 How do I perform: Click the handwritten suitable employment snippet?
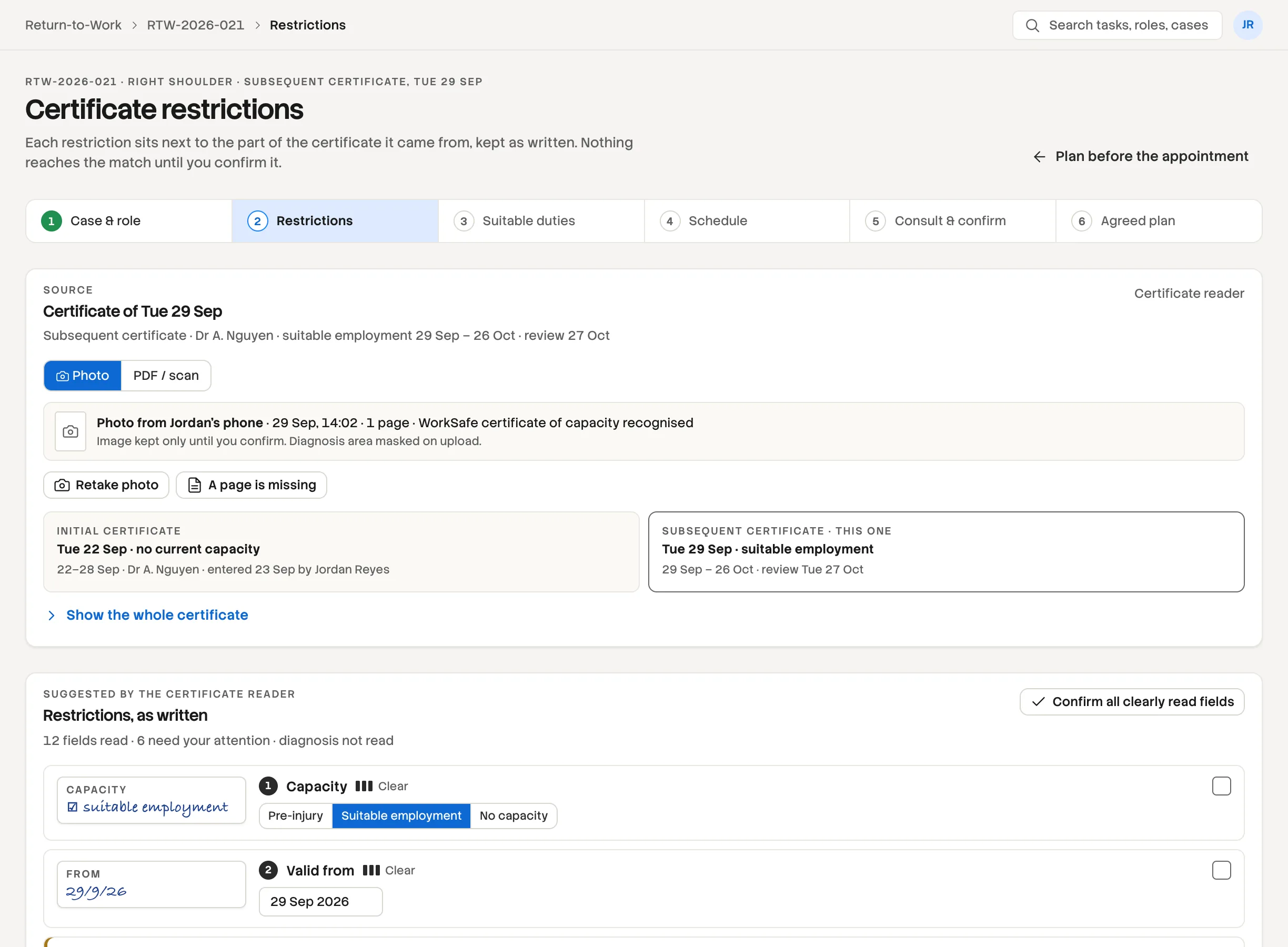(152, 800)
